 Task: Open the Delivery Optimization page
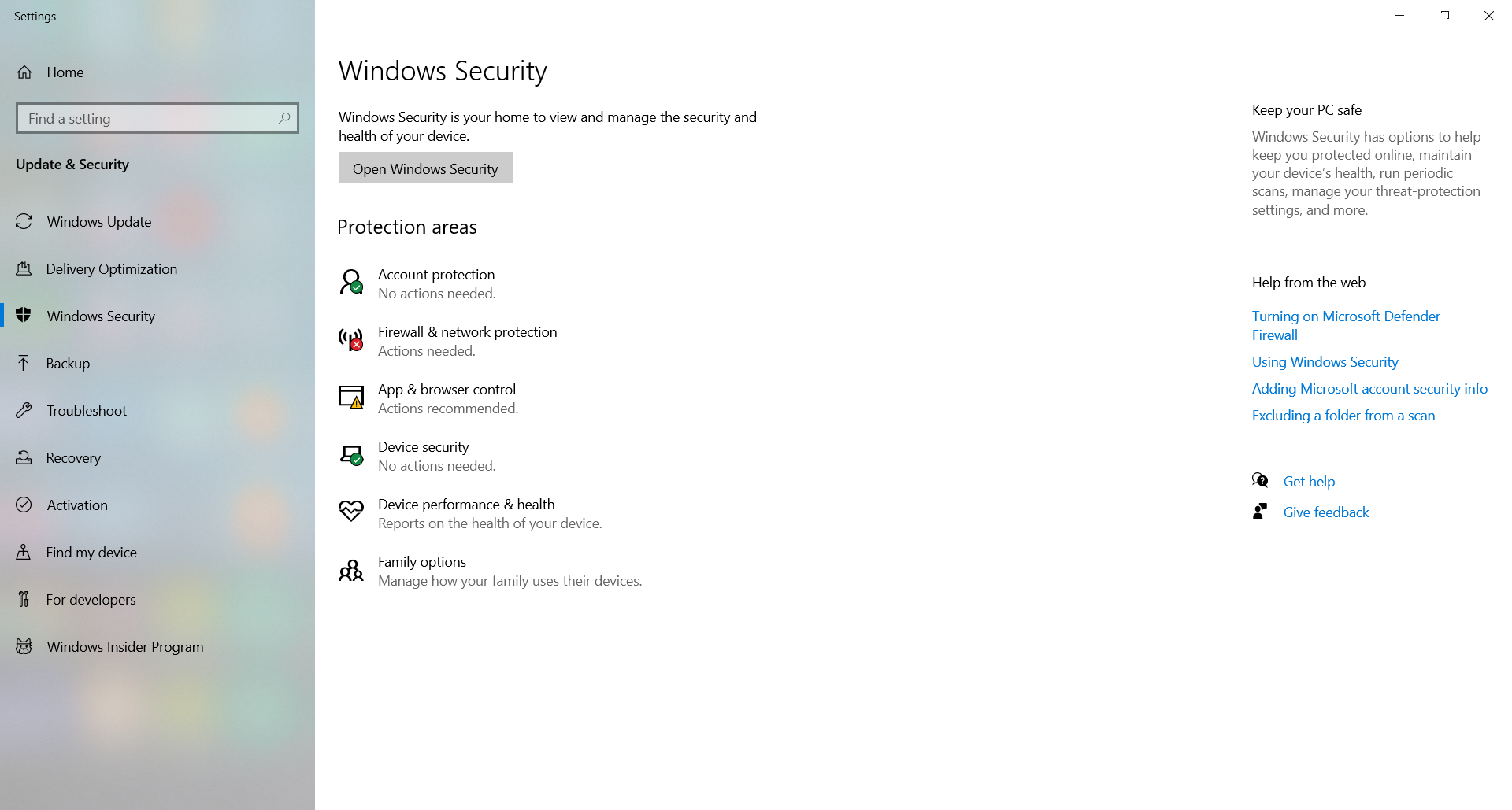111,269
